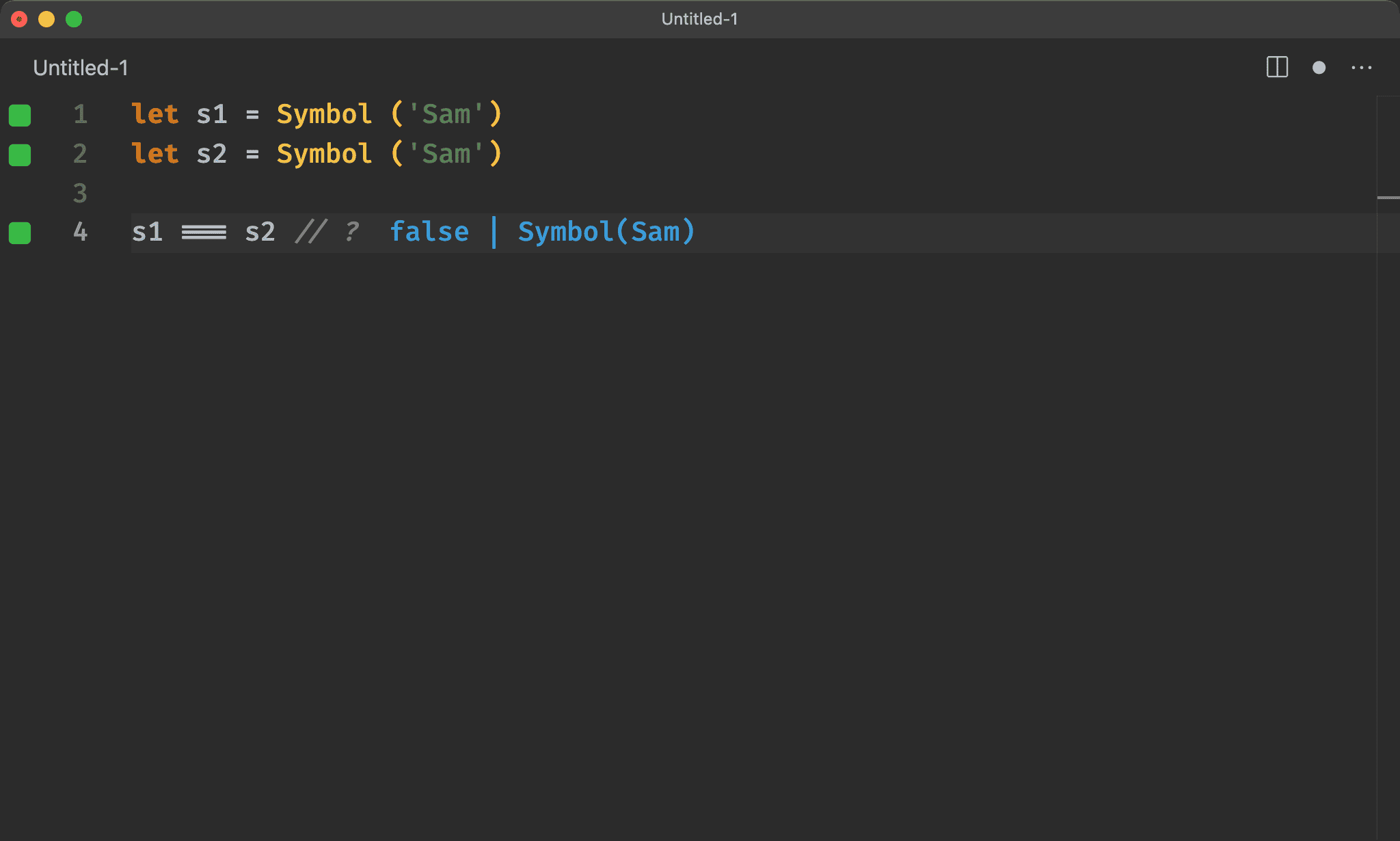Click line number 1 in gutter

tap(80, 114)
